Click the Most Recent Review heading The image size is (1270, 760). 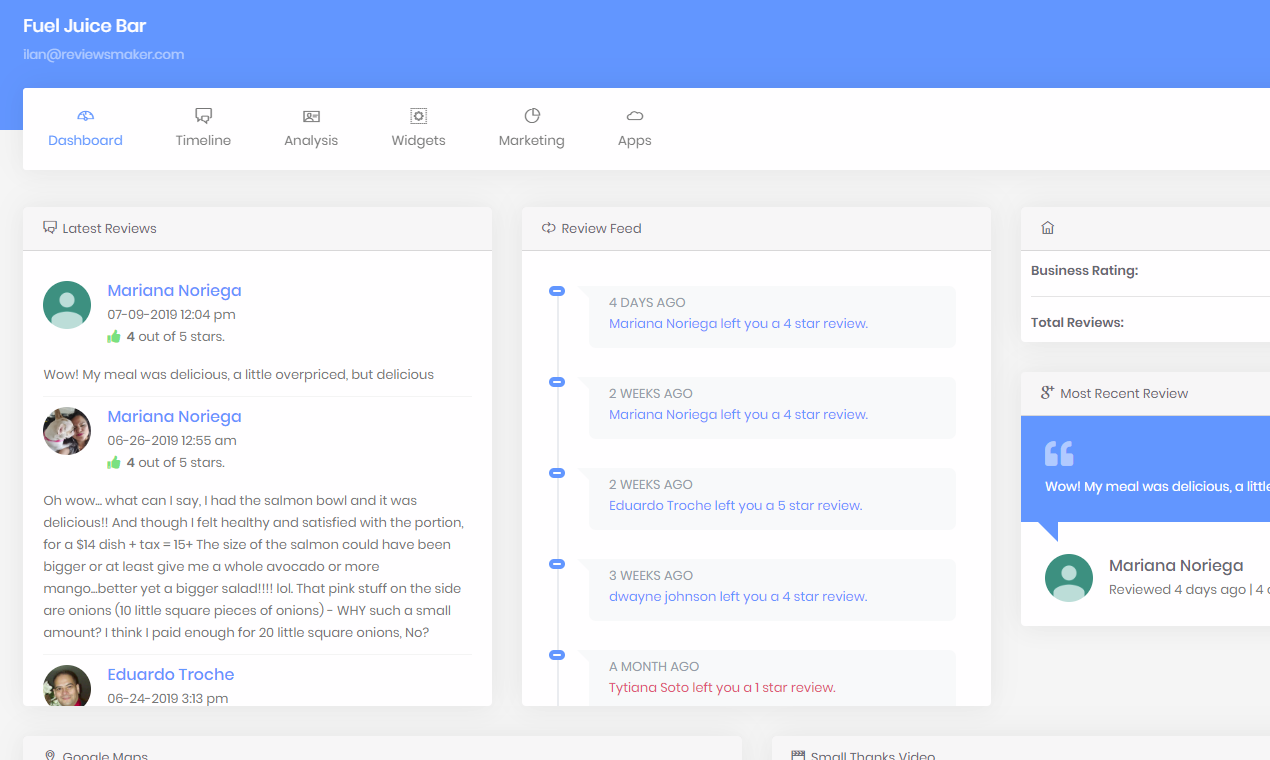coord(1124,393)
